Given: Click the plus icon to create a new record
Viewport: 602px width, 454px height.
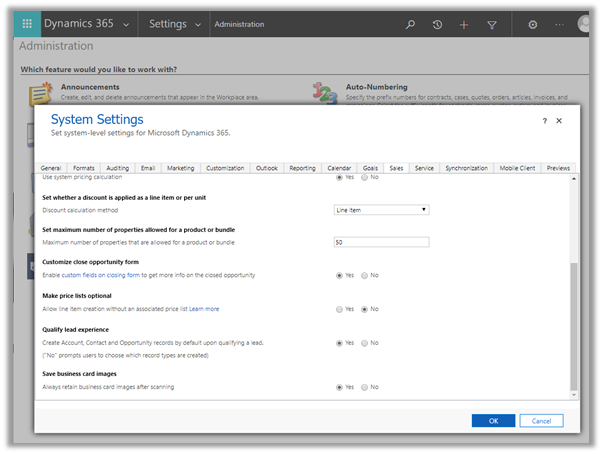Looking at the screenshot, I should pos(464,24).
